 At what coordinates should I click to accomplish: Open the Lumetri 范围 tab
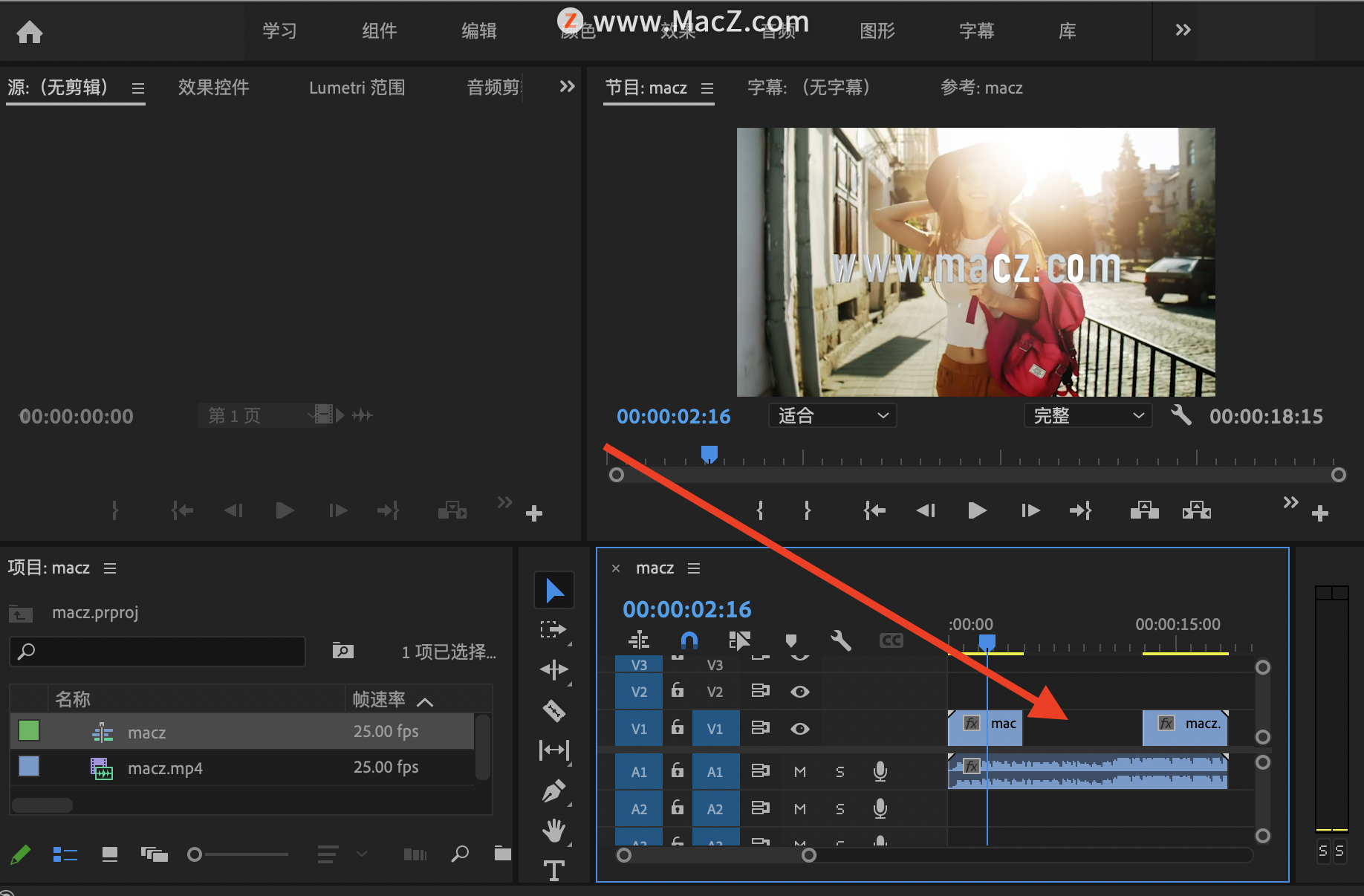[357, 87]
